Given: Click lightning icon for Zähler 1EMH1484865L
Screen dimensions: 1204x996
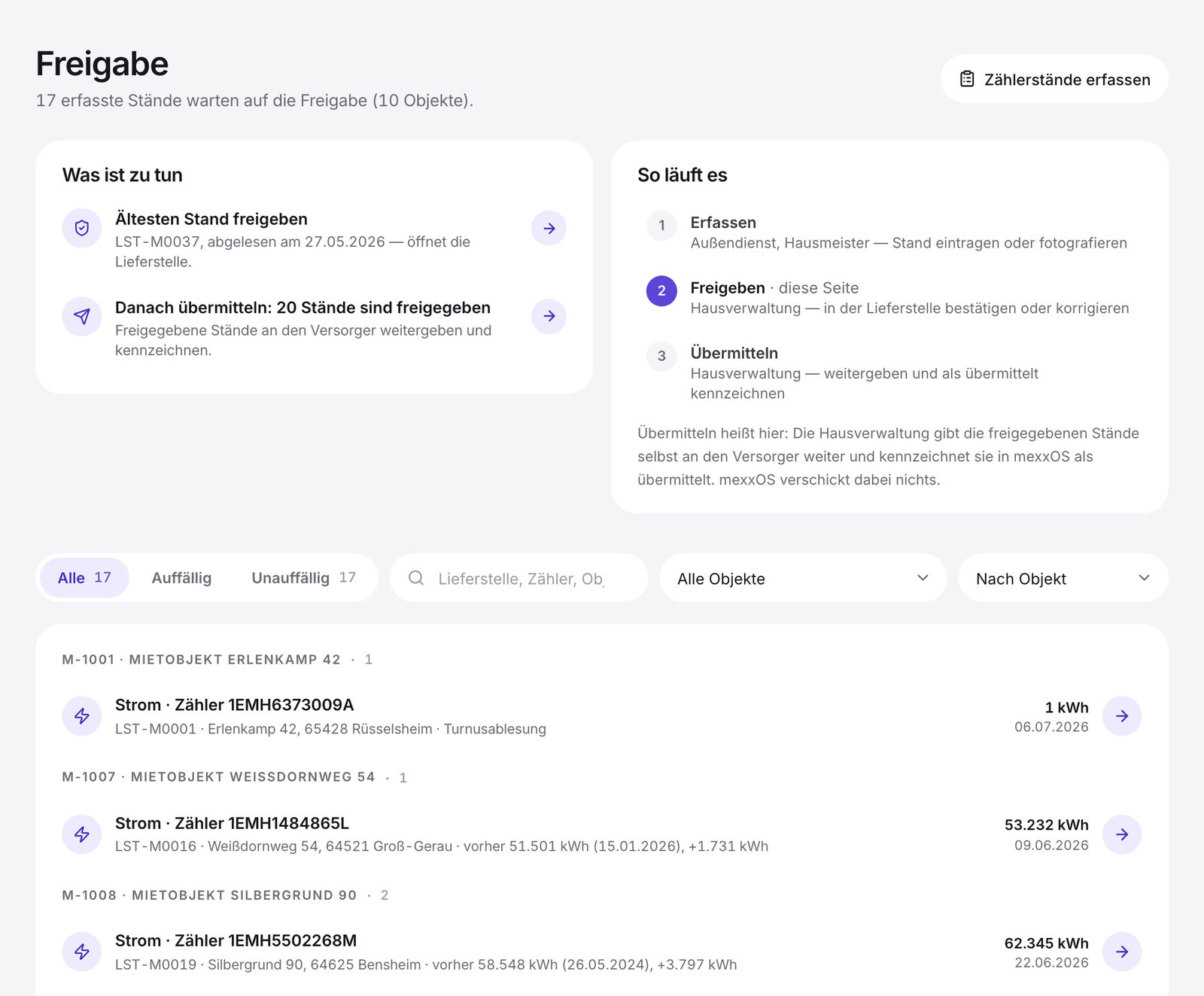Looking at the screenshot, I should coord(82,834).
